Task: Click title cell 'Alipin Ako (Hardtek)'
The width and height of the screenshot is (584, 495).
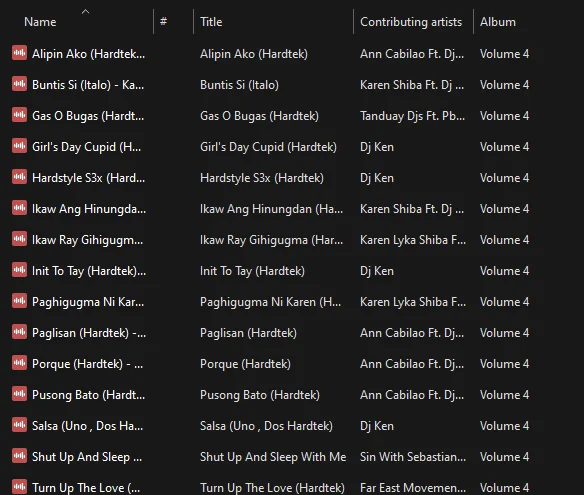Action: 254,54
